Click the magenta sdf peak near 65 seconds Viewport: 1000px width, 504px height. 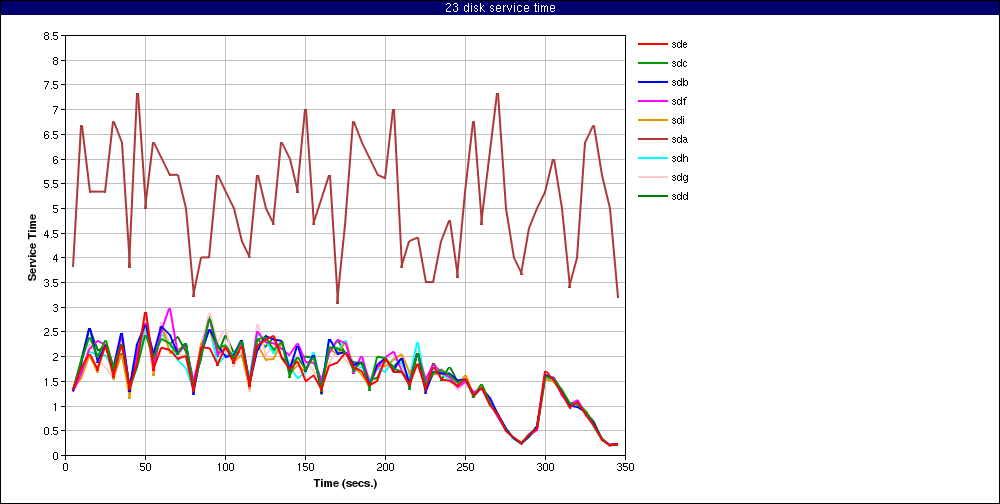coord(169,309)
